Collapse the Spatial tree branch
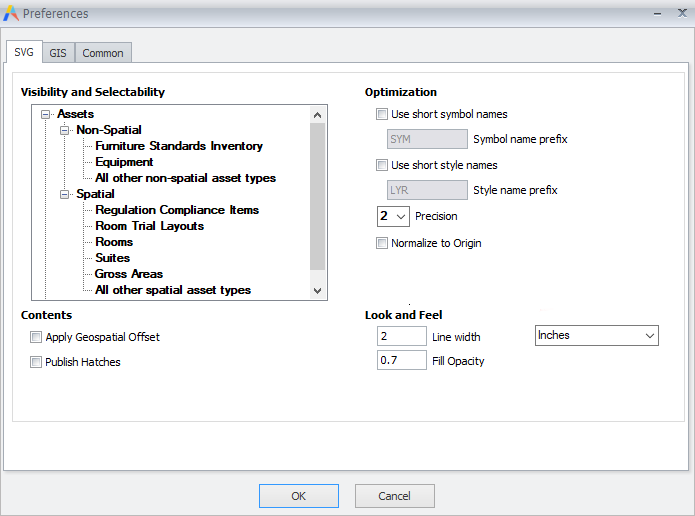This screenshot has width=695, height=516. coord(65,194)
